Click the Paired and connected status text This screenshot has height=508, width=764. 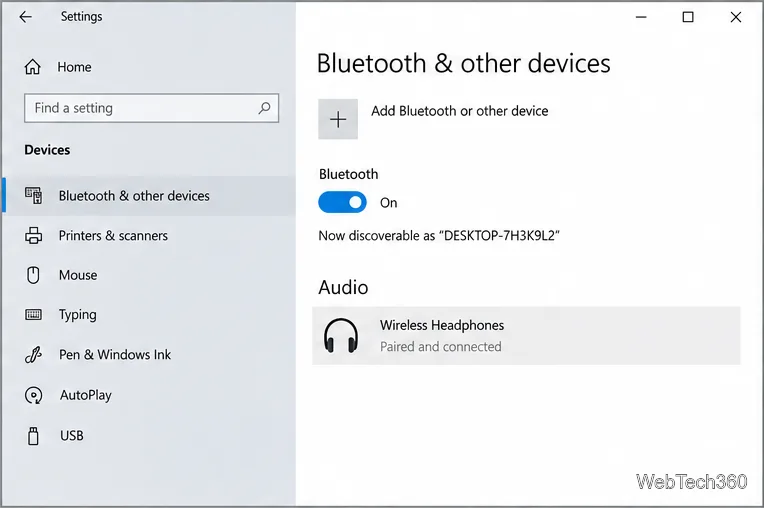pyautogui.click(x=440, y=347)
